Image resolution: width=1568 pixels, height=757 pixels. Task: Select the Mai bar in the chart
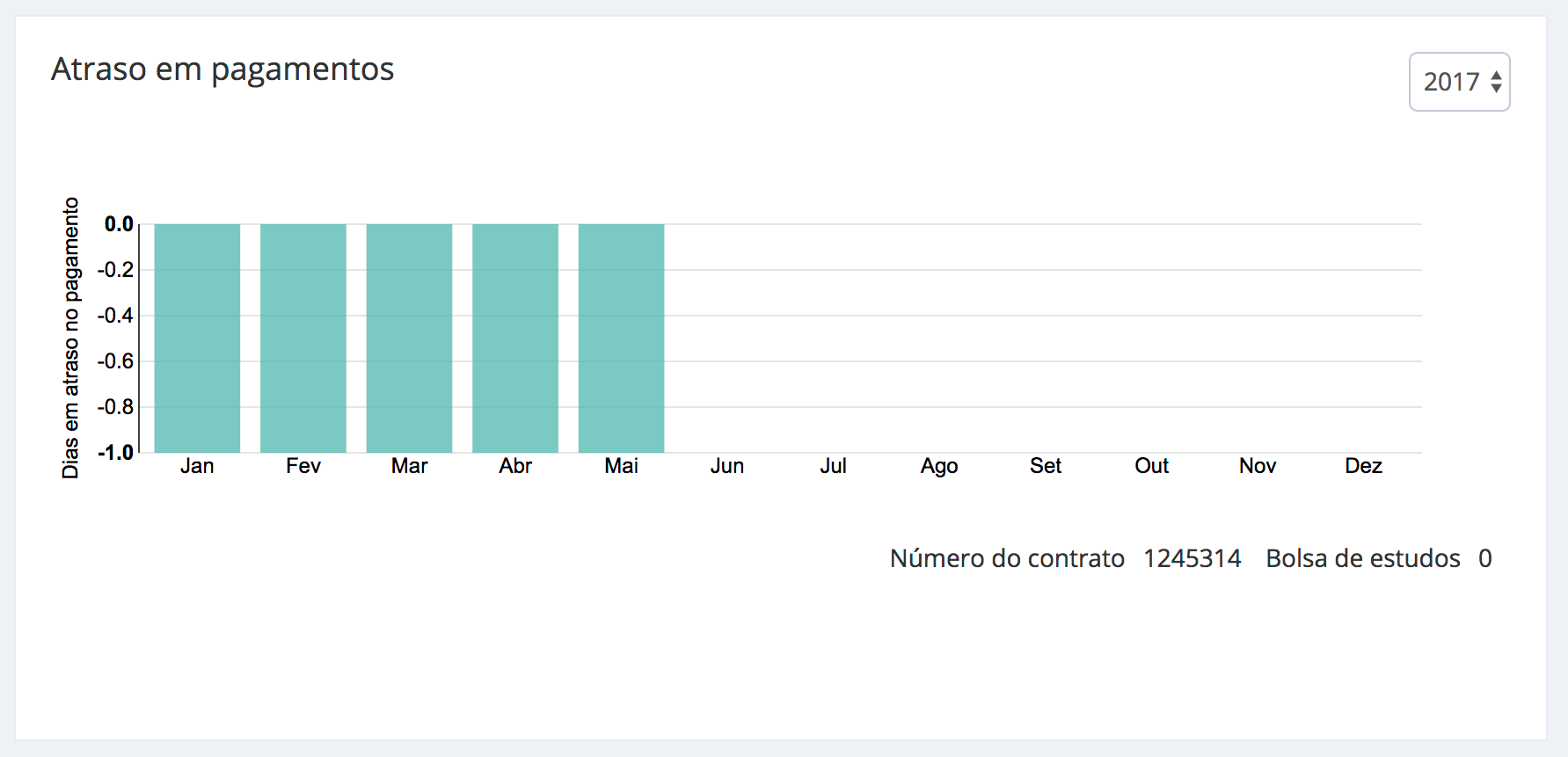pyautogui.click(x=621, y=338)
